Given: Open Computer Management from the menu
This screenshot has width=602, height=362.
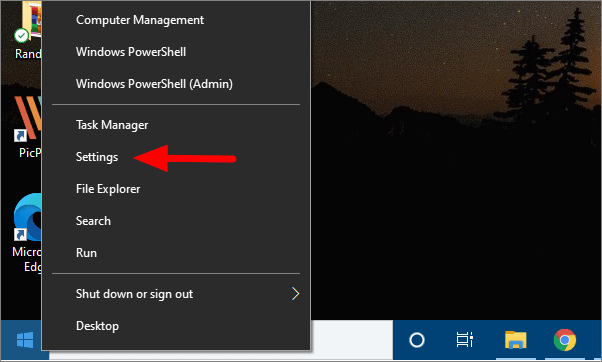Looking at the screenshot, I should (175, 20).
